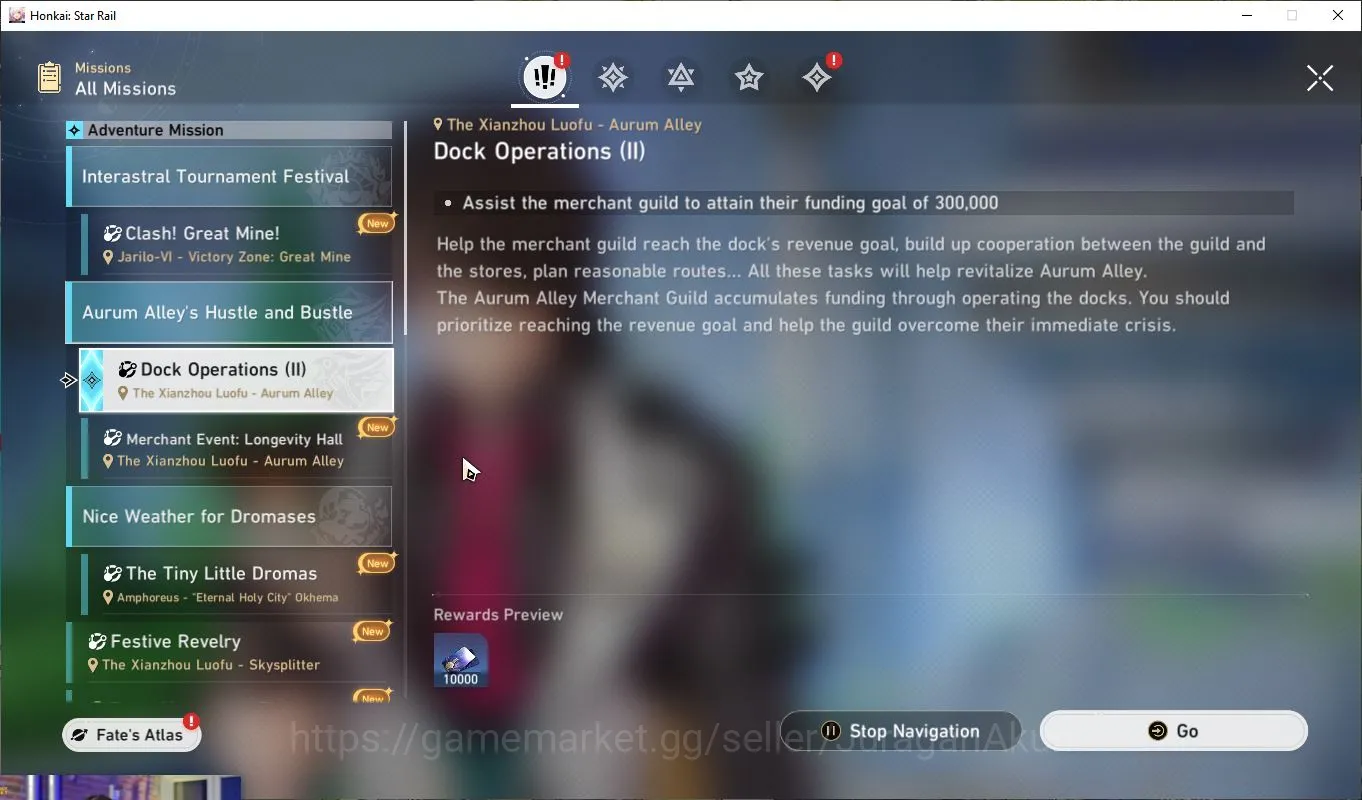
Task: Click the mission icon beside Festive Revelry
Action: pyautogui.click(x=97, y=642)
